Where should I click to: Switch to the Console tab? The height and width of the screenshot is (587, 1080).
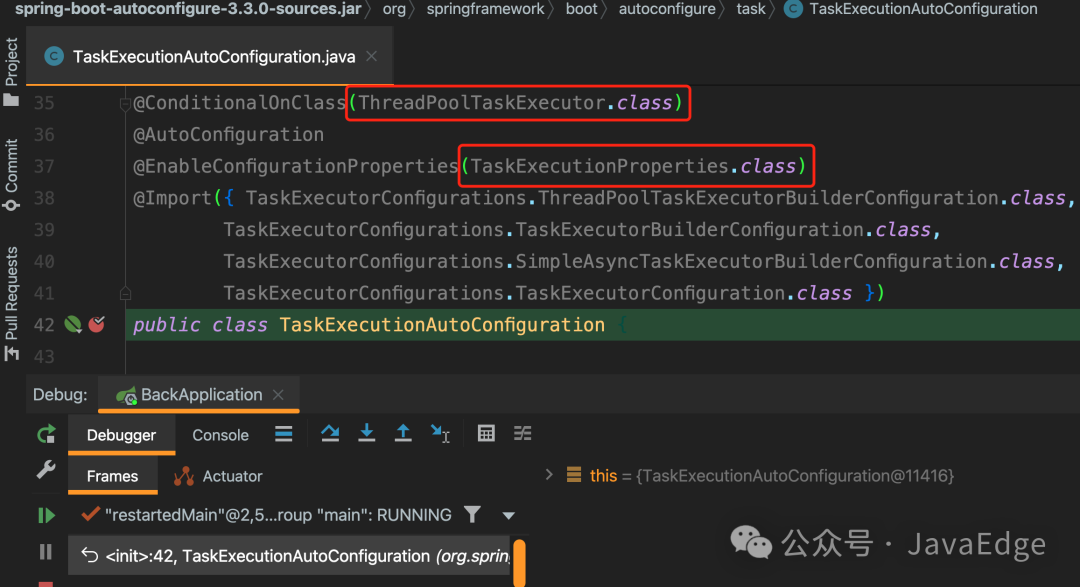point(220,435)
